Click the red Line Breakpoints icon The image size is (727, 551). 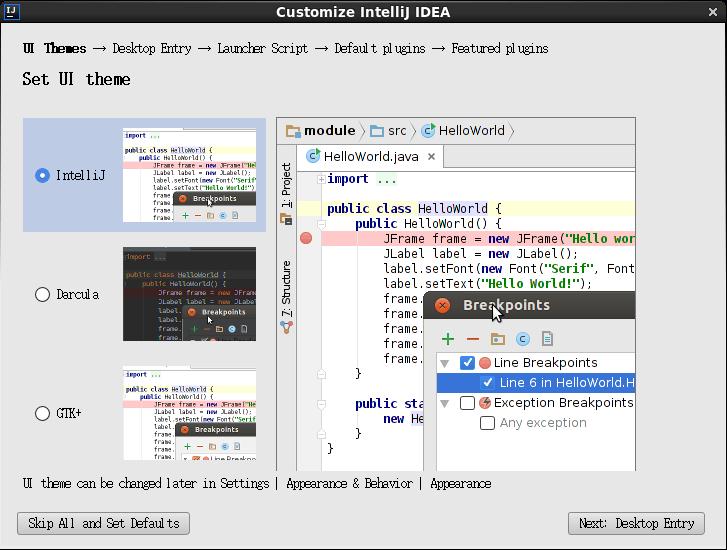[x=485, y=363]
